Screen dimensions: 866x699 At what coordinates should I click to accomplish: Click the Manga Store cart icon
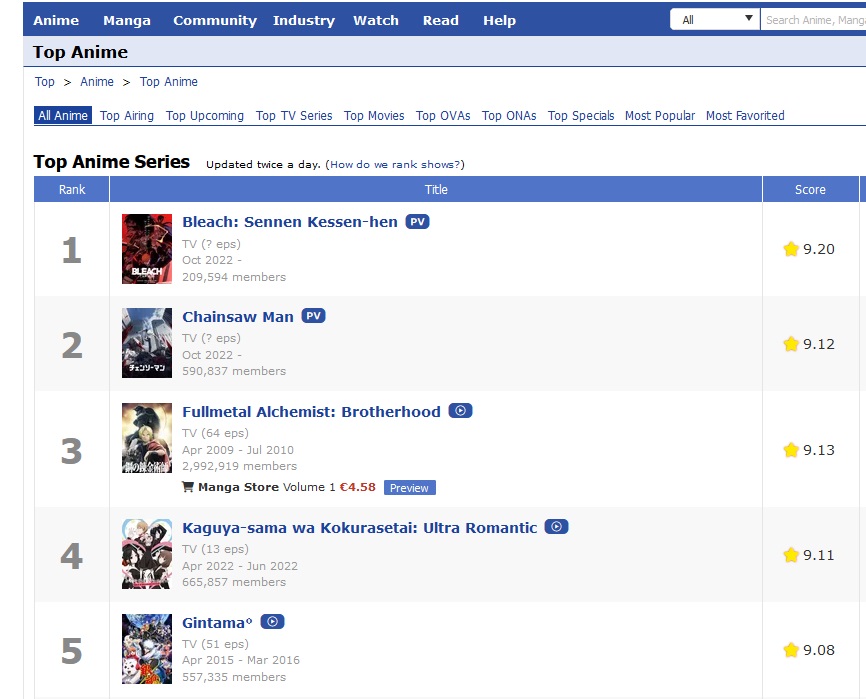click(x=188, y=487)
